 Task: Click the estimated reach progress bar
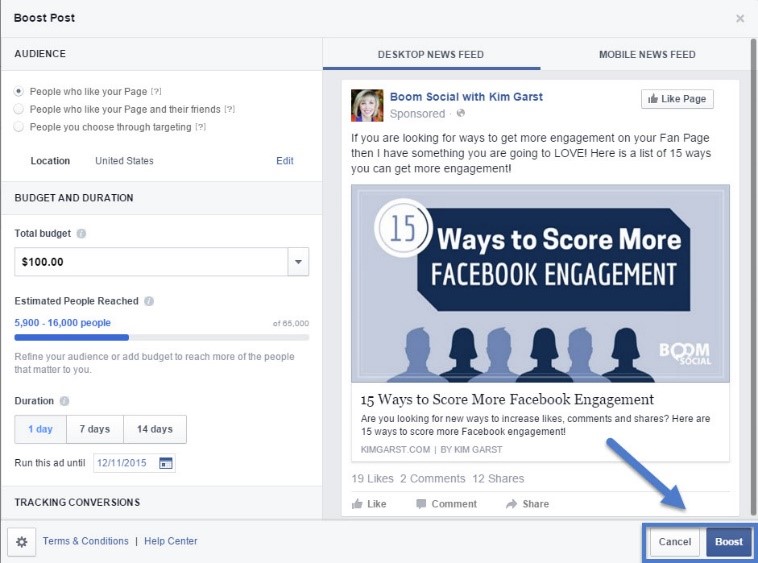[x=161, y=337]
